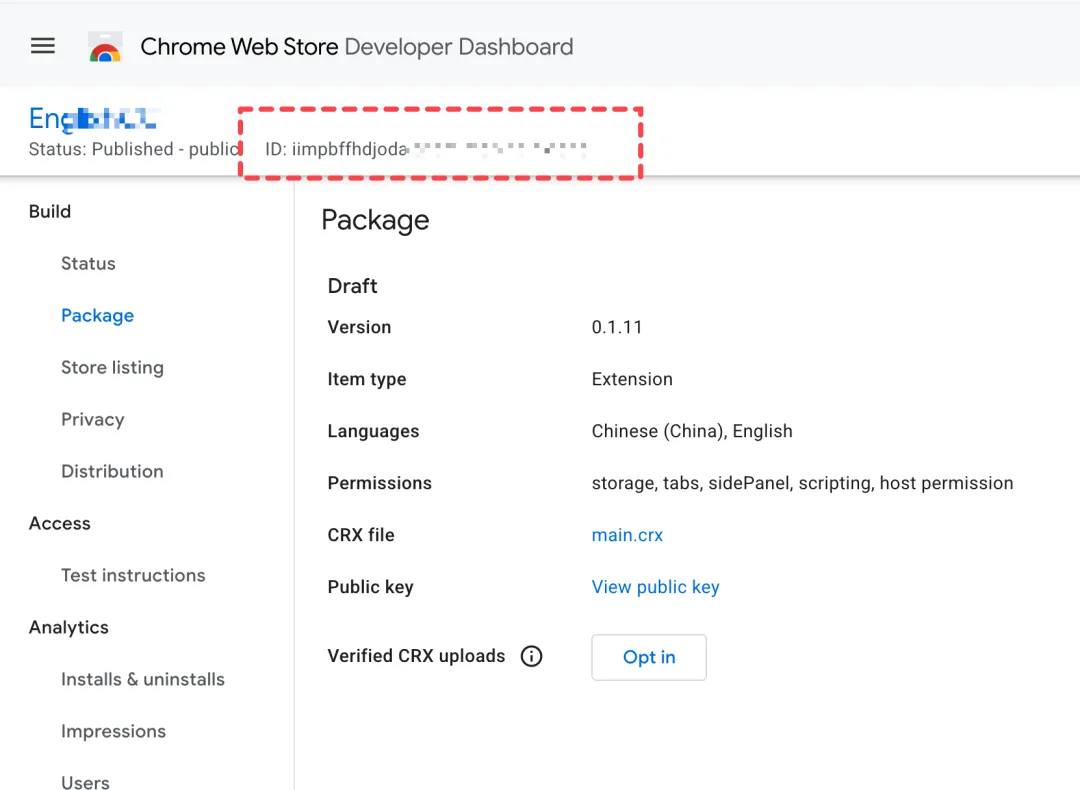The height and width of the screenshot is (790, 1080).
Task: Click the Item type value Extension
Action: pyautogui.click(x=632, y=379)
